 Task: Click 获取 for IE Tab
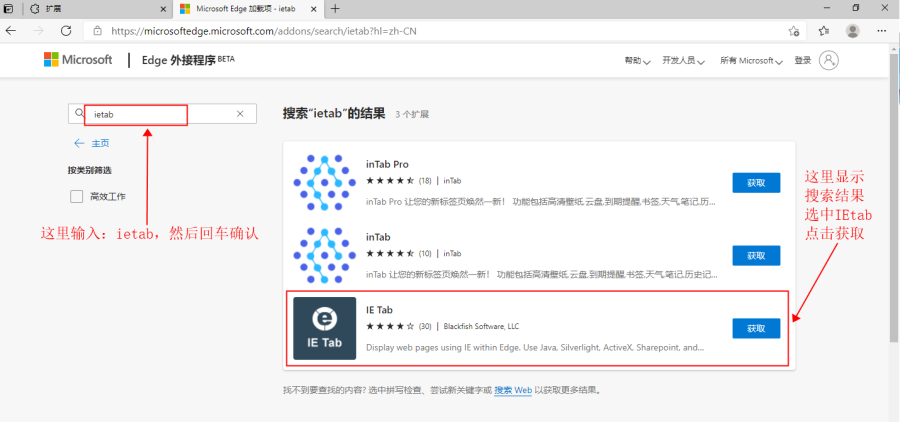tap(756, 328)
